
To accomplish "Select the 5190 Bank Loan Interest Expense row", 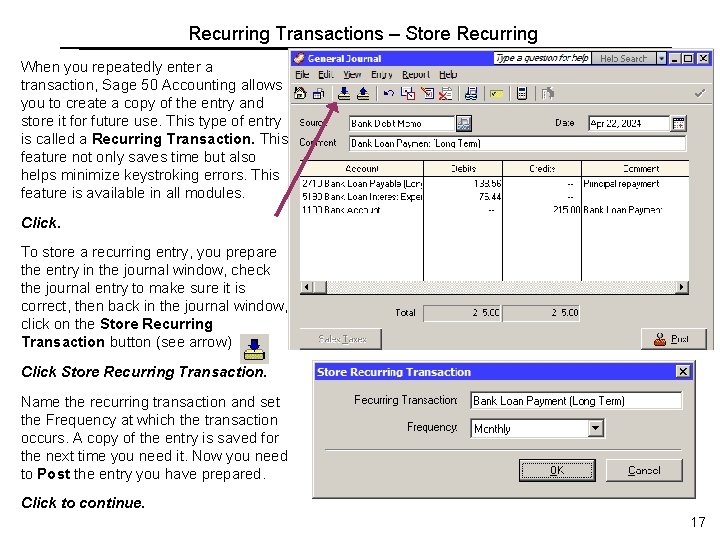I will [x=494, y=197].
